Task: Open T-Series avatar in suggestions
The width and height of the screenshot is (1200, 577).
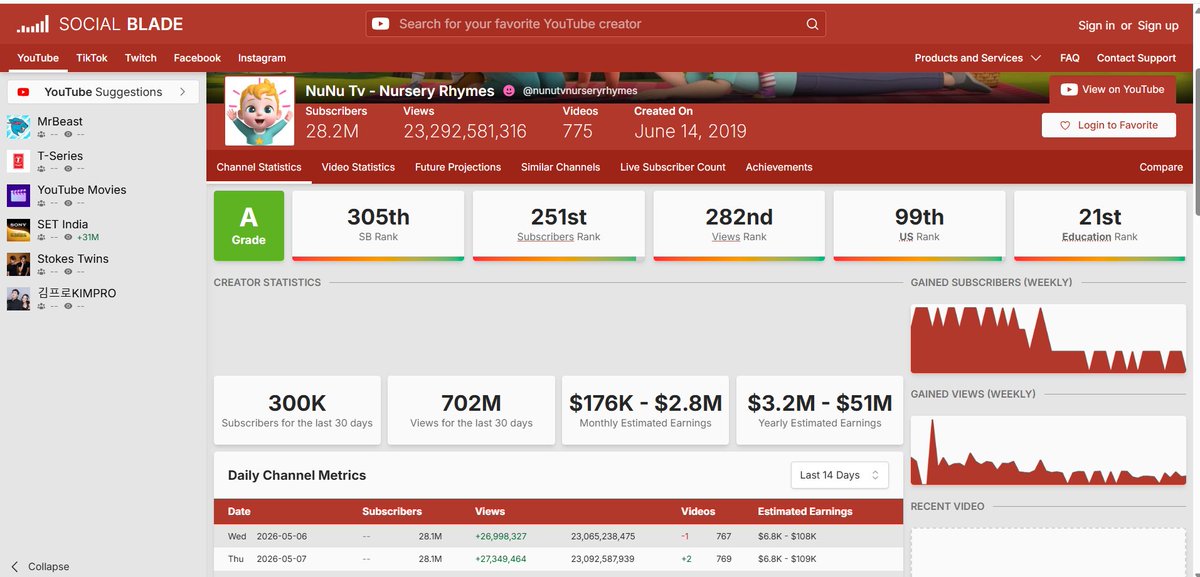Action: 18,161
